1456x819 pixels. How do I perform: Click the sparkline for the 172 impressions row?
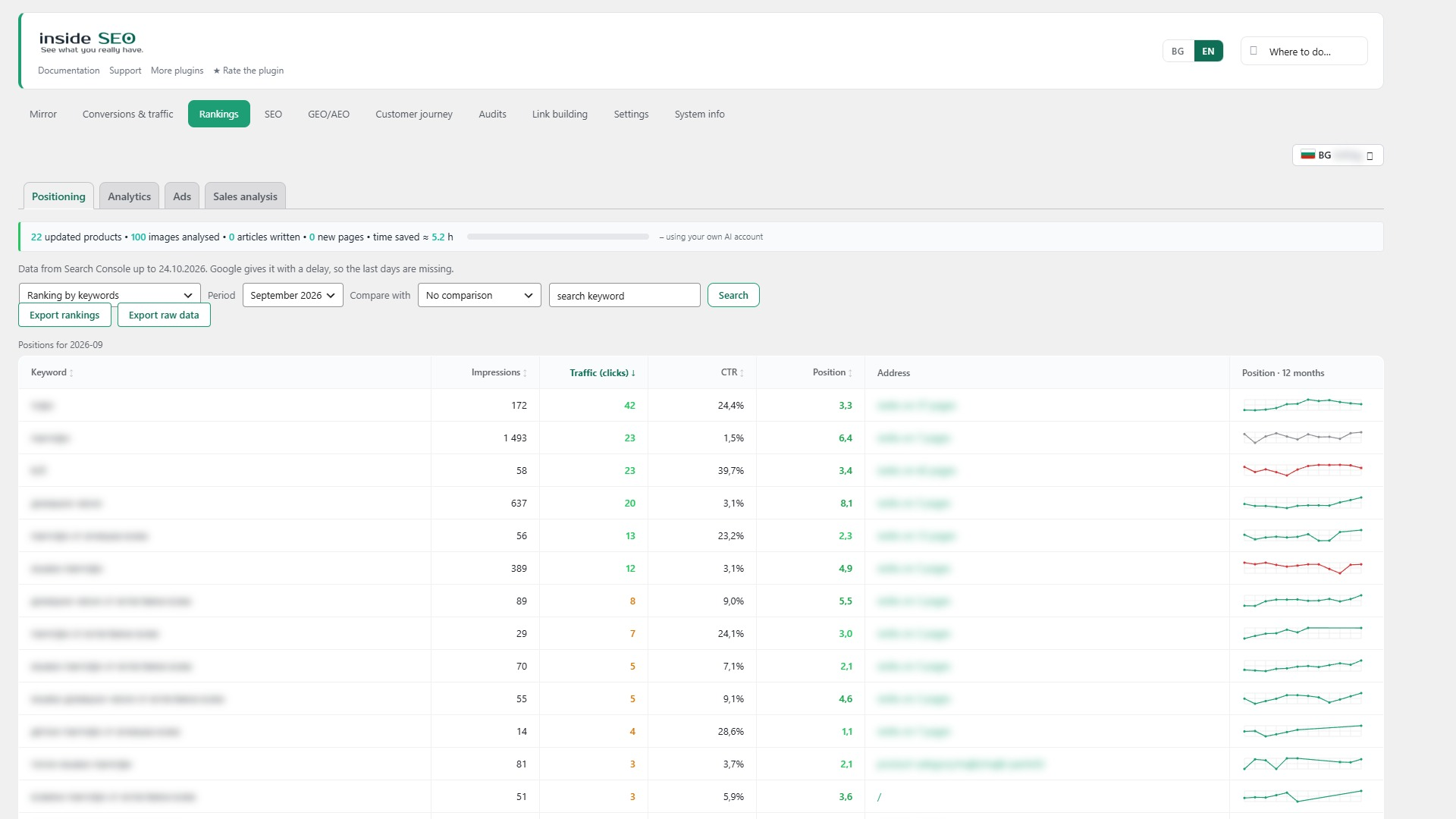point(1302,405)
